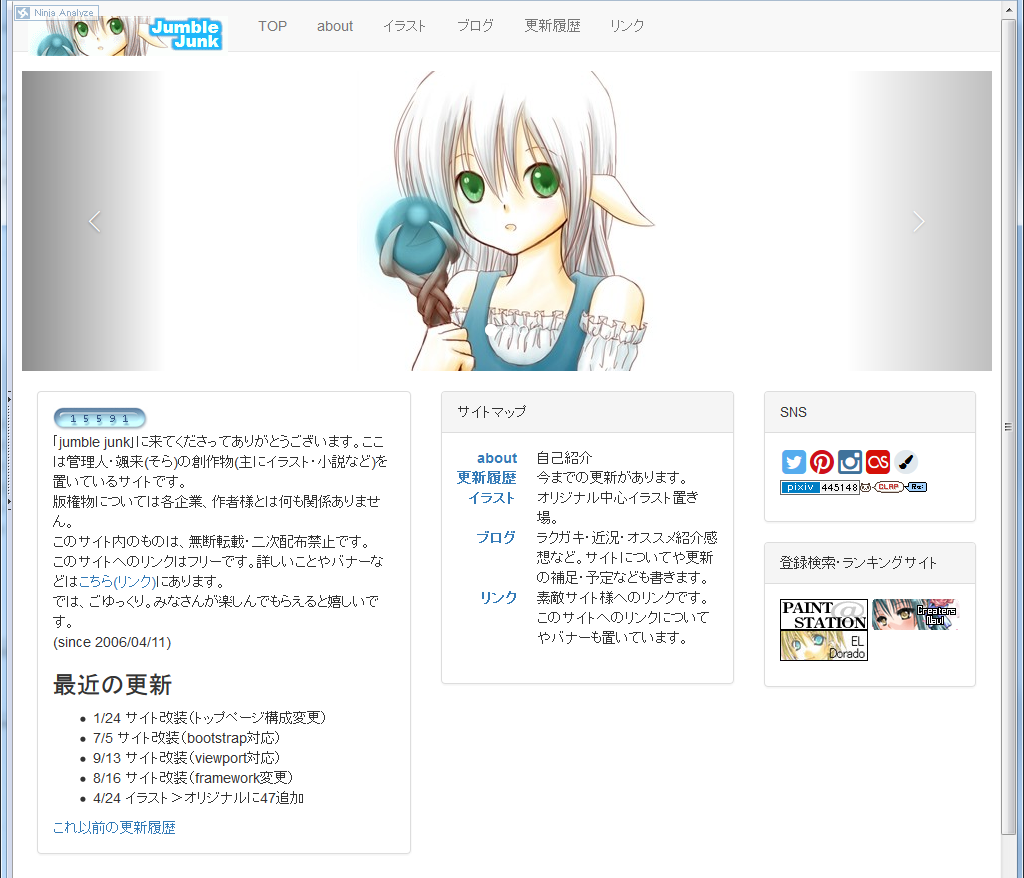Follow the こちら(リンク) link in intro text
1024x878 pixels.
tap(118, 581)
